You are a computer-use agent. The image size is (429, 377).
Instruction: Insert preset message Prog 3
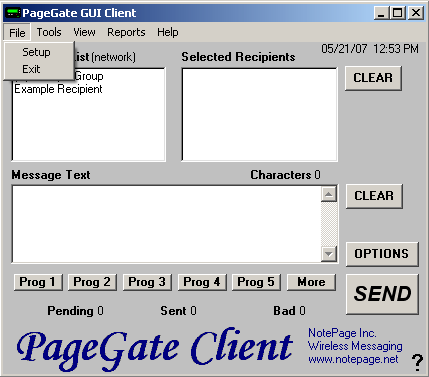147,282
